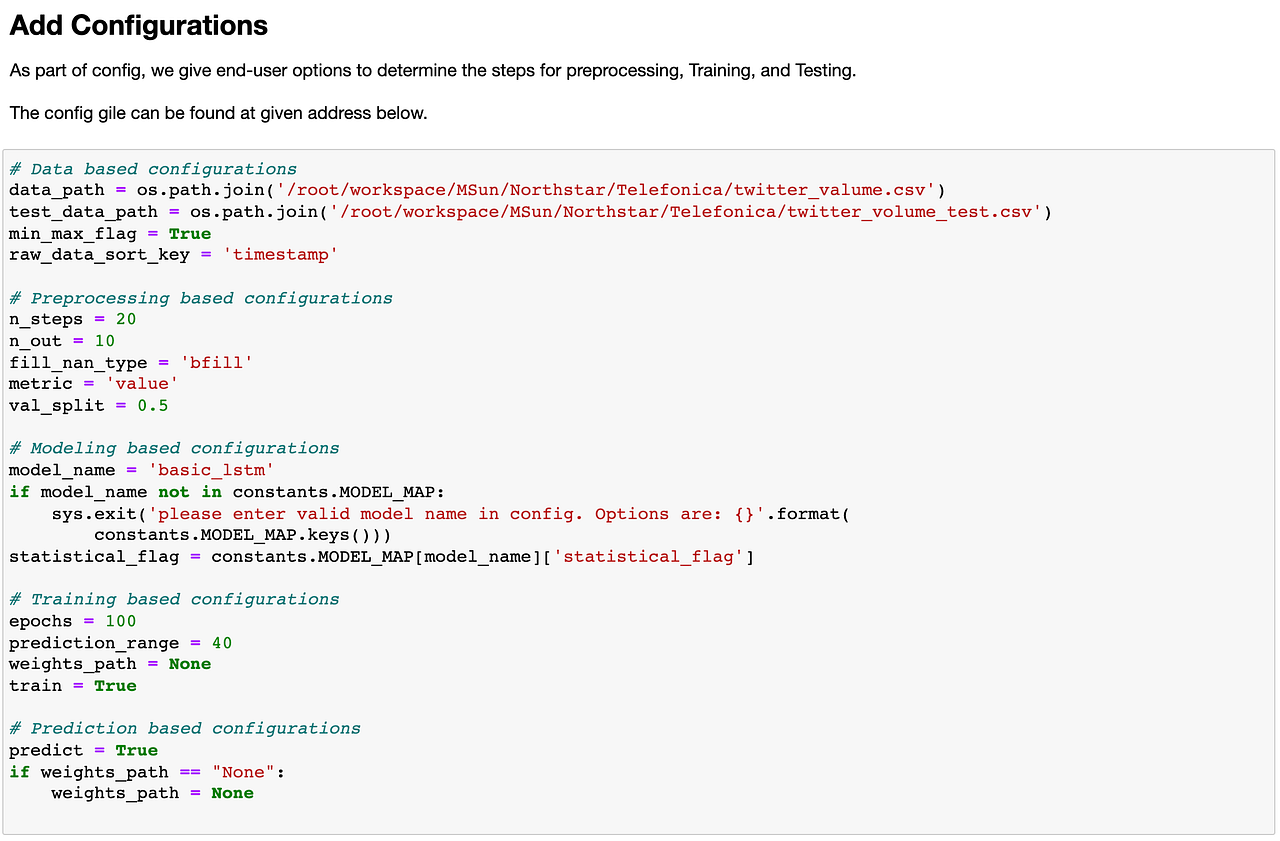This screenshot has height=841, width=1280.
Task: Select the 'Add Configurations' heading
Action: (x=137, y=25)
